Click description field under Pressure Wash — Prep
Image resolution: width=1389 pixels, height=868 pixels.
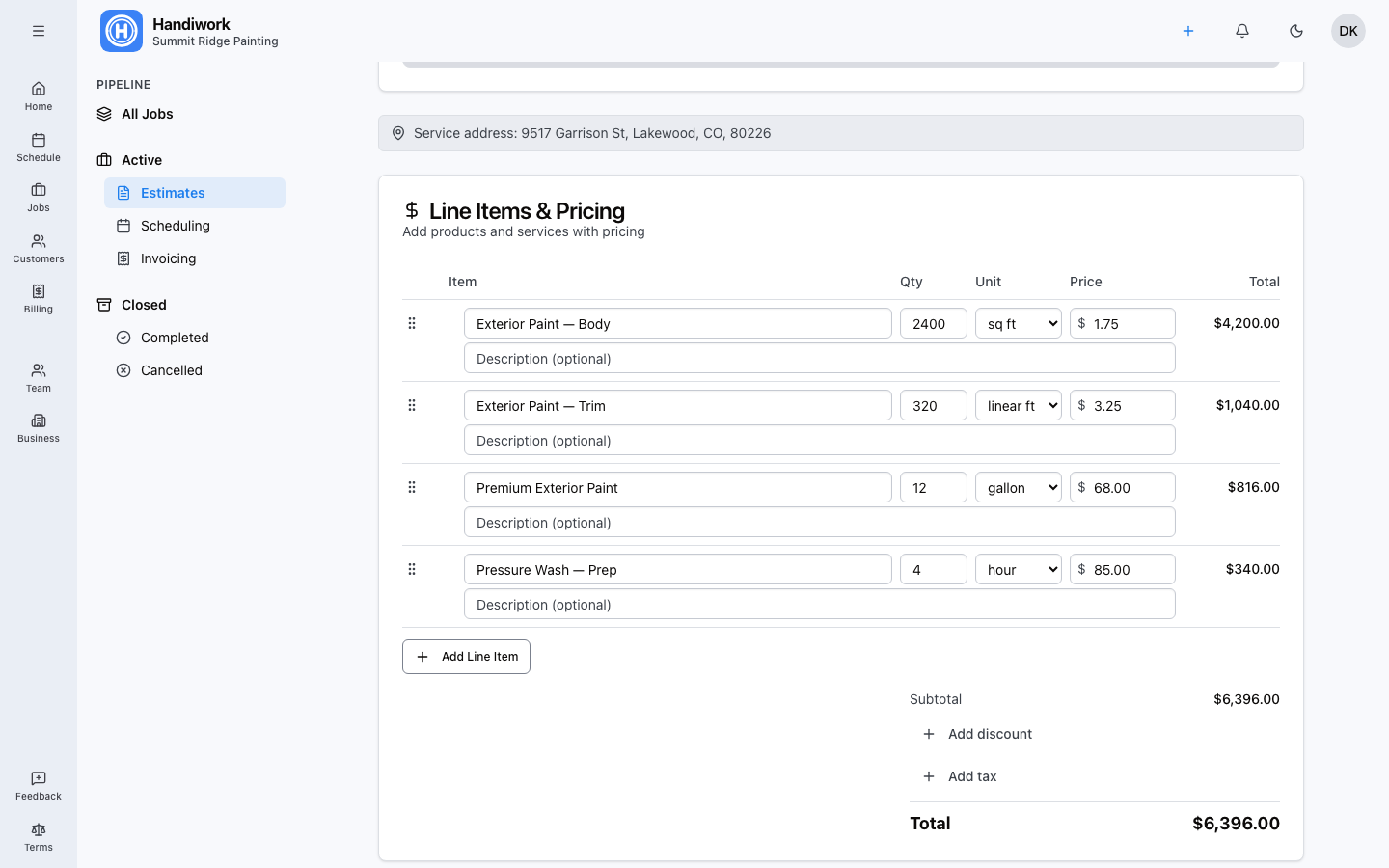tap(820, 604)
